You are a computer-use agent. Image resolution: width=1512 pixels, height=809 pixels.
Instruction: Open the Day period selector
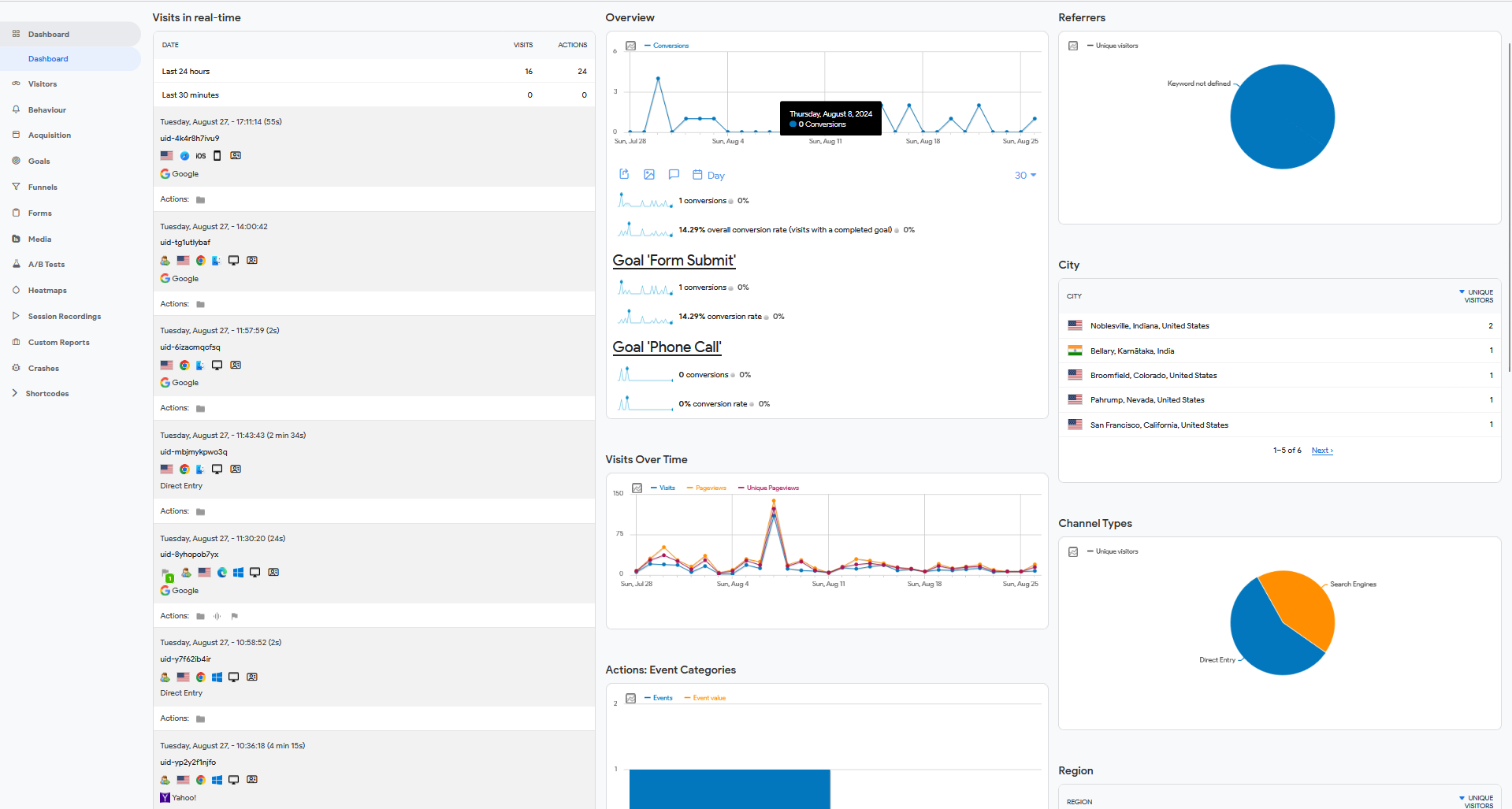pos(708,176)
